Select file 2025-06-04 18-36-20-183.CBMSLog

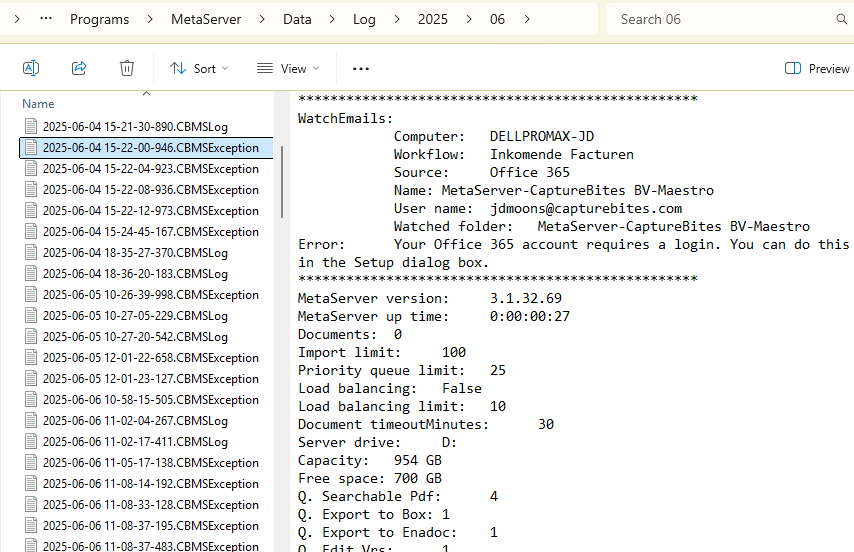tap(135, 274)
